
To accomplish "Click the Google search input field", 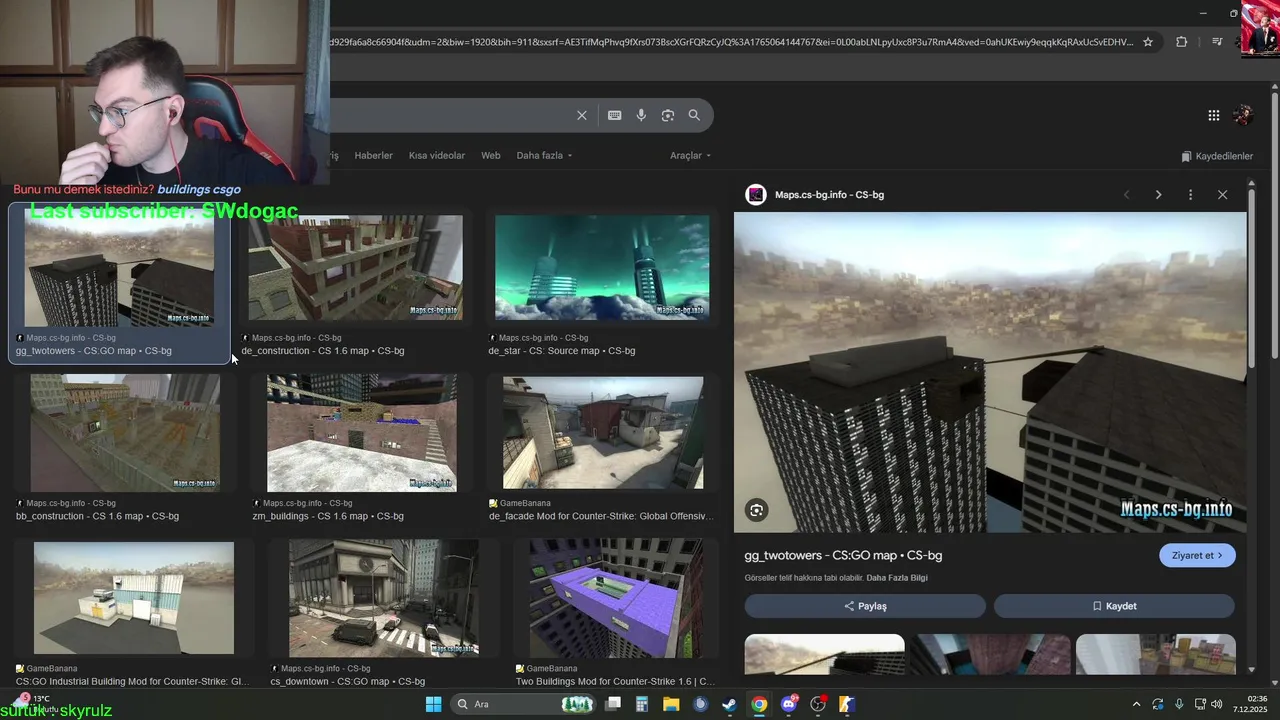I will click(450, 115).
